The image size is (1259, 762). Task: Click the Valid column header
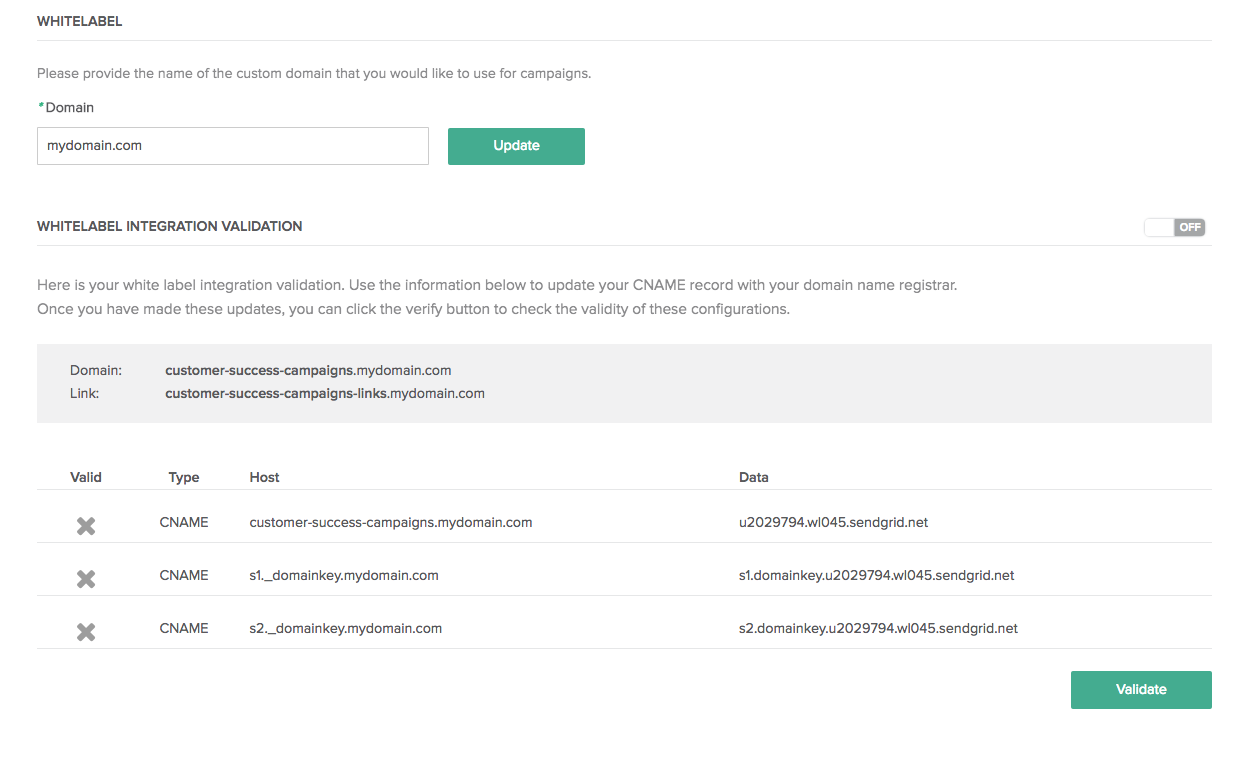point(86,477)
